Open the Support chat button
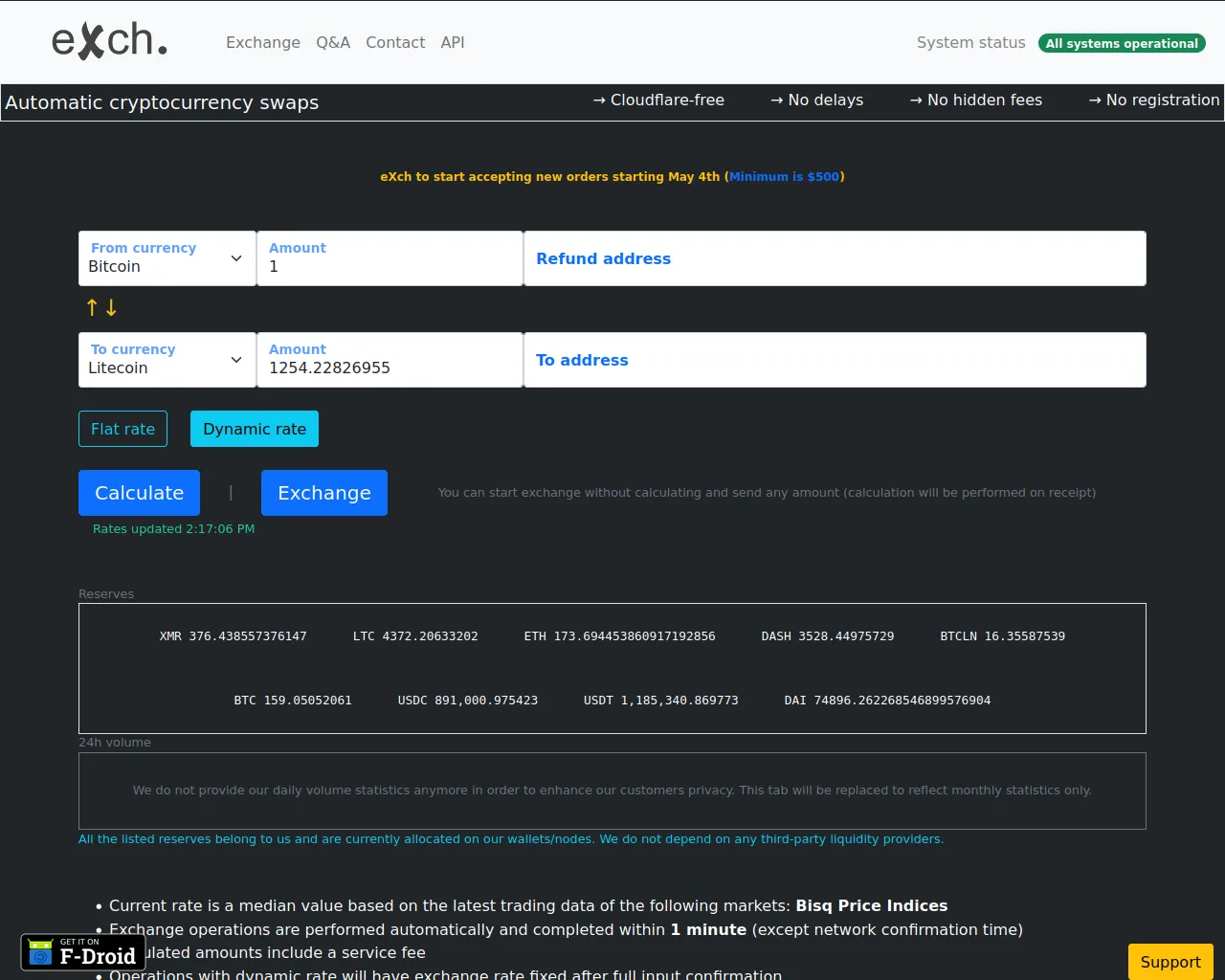 tap(1170, 962)
